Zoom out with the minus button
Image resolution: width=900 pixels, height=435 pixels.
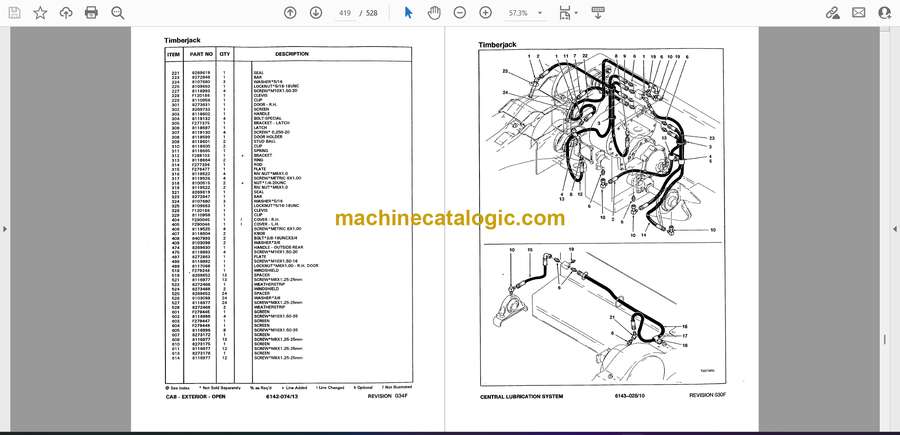[x=460, y=13]
